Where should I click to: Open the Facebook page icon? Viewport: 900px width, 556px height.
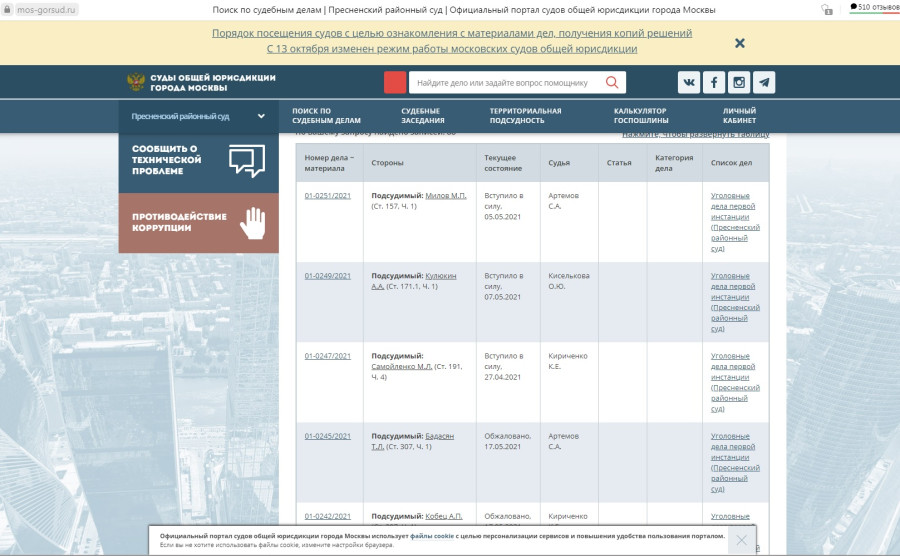[714, 82]
